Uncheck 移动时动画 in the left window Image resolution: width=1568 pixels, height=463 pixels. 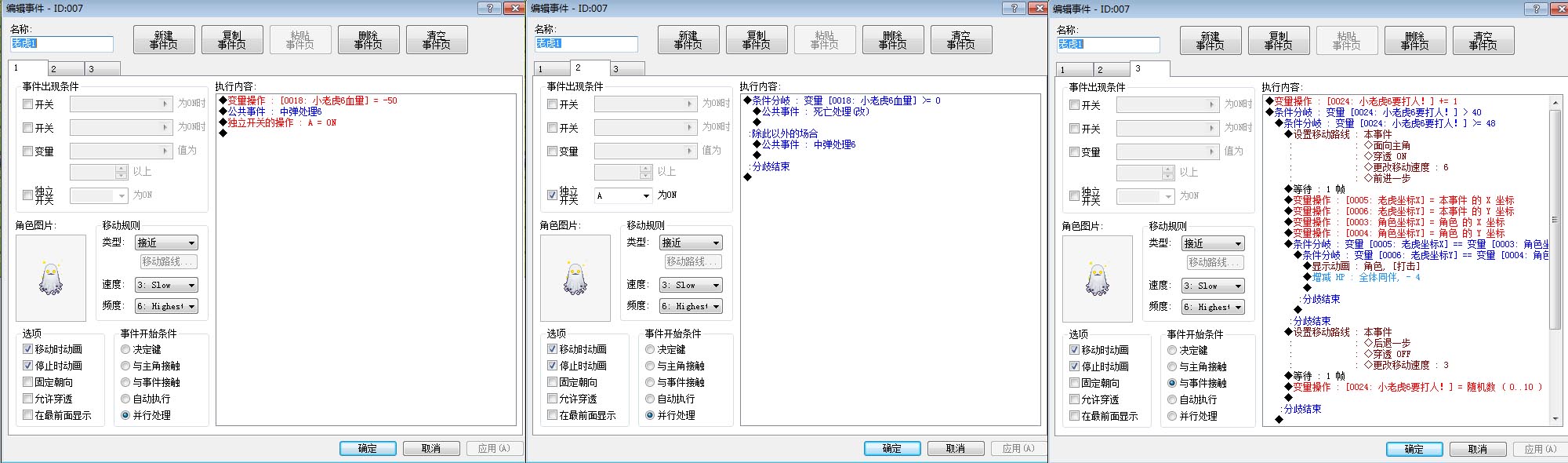28,349
